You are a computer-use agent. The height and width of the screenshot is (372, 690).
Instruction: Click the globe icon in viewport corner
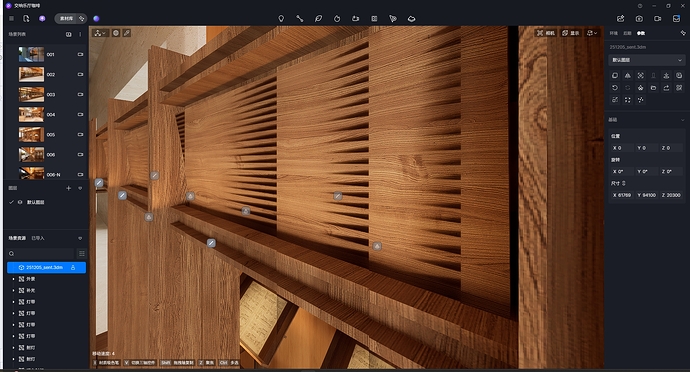[116, 33]
